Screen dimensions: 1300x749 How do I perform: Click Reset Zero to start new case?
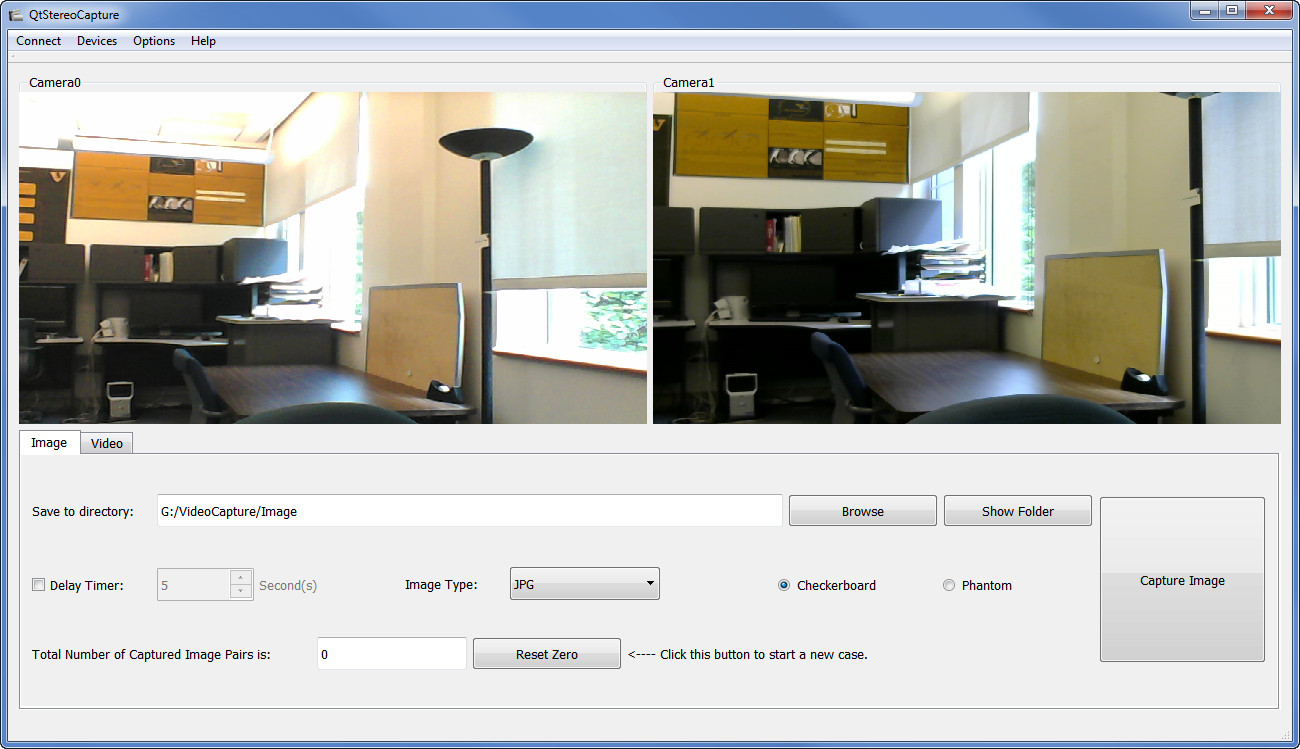tap(546, 654)
